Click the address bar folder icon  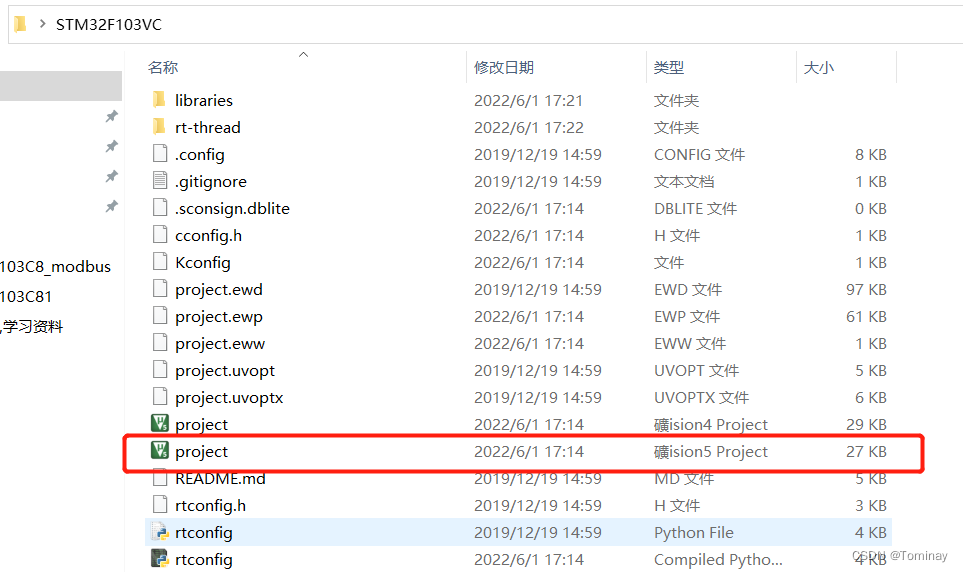coord(20,24)
